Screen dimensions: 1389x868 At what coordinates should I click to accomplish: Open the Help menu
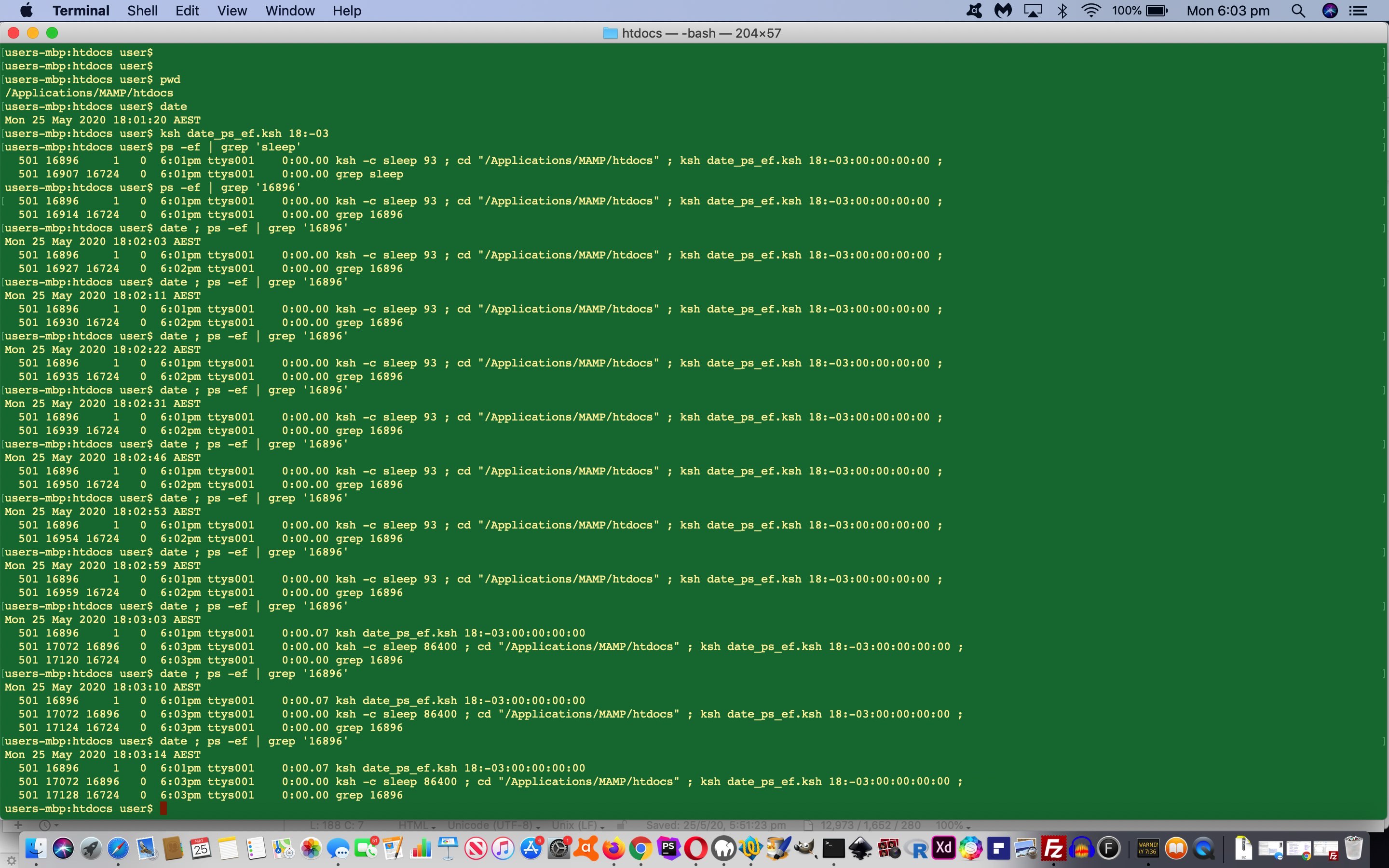(x=347, y=10)
